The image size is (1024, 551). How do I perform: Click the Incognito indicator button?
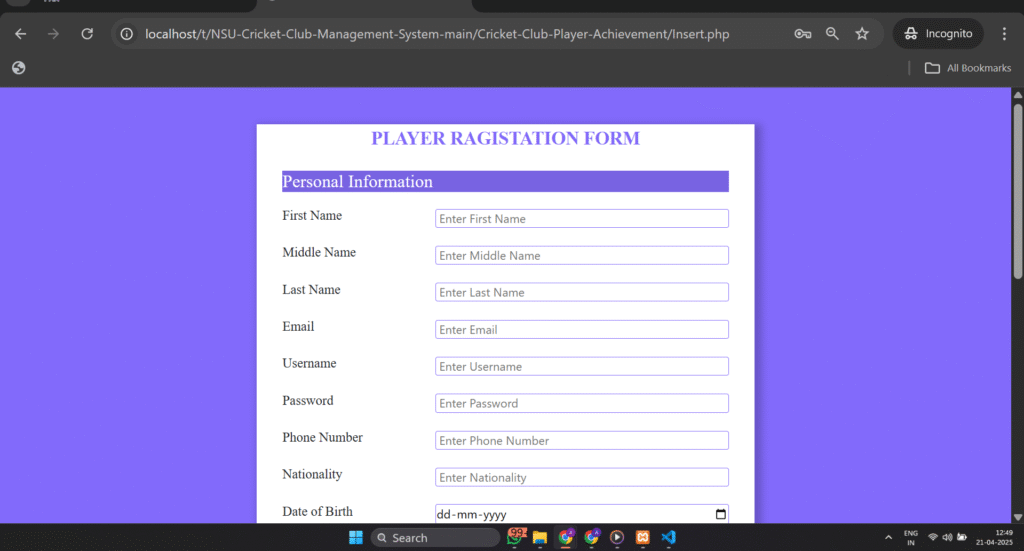[938, 34]
